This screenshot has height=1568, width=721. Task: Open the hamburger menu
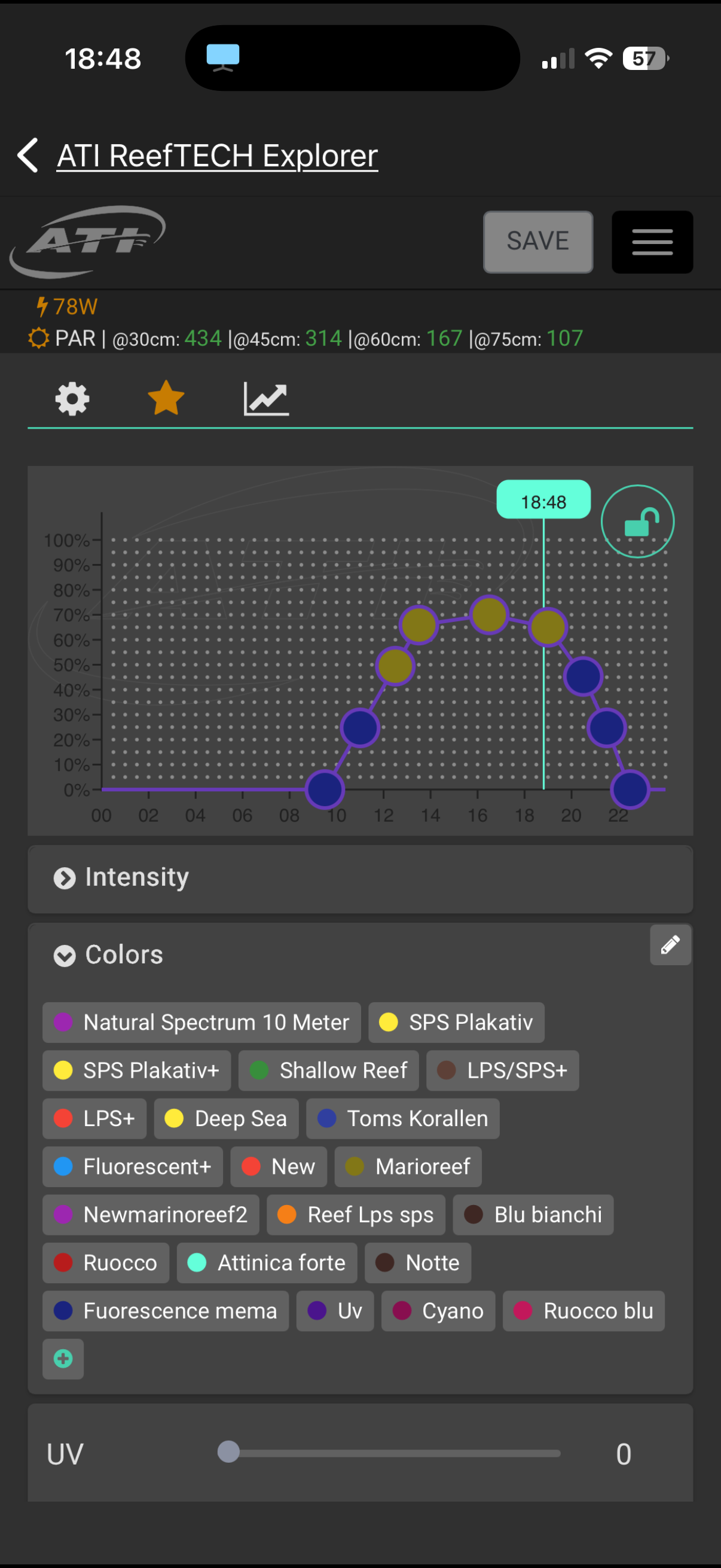(652, 242)
